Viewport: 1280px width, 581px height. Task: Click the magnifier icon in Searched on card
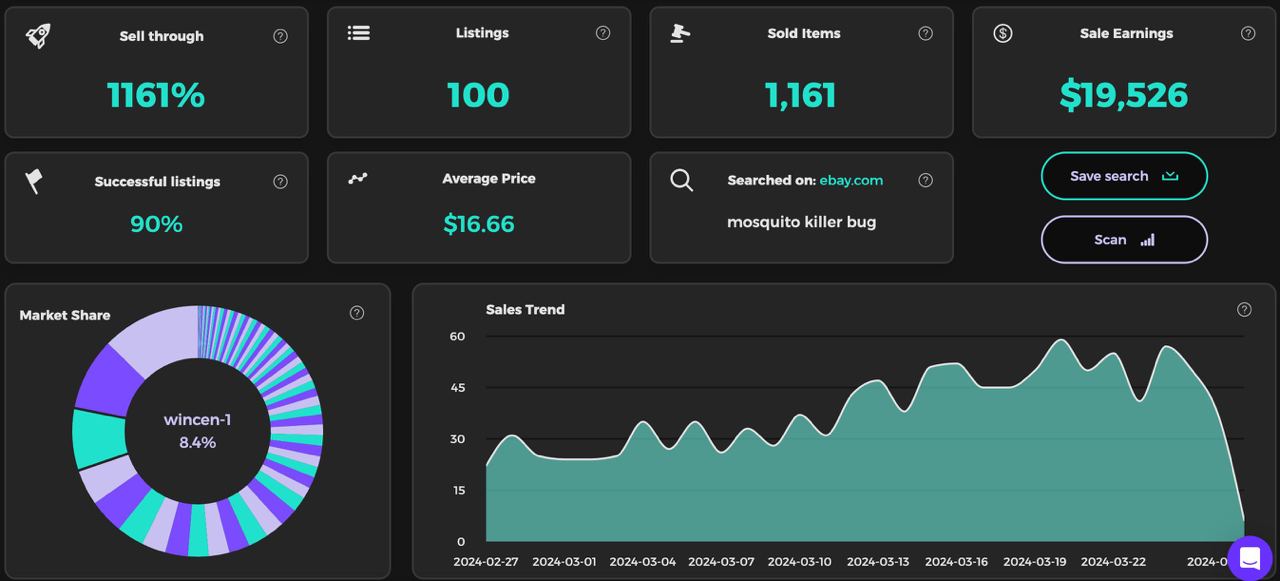coord(682,180)
